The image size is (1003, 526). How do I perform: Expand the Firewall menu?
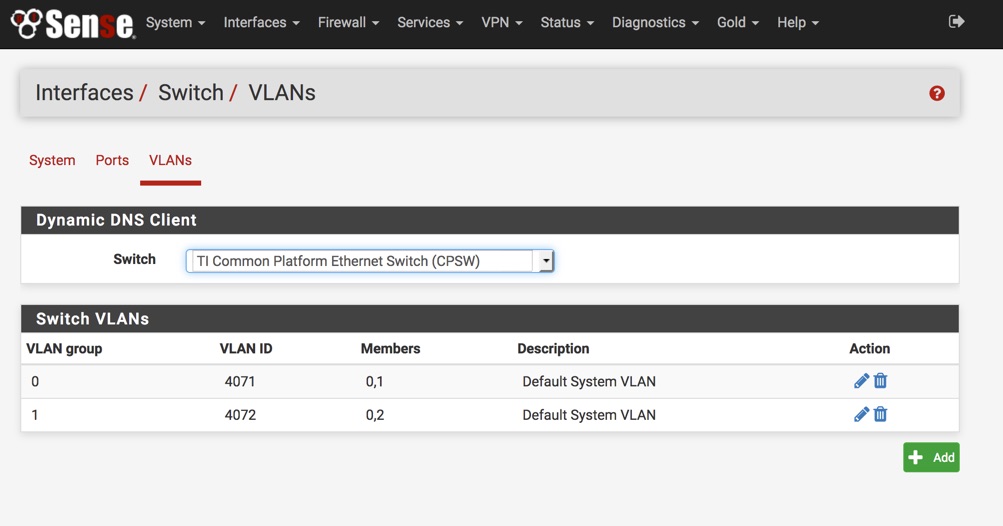[348, 22]
